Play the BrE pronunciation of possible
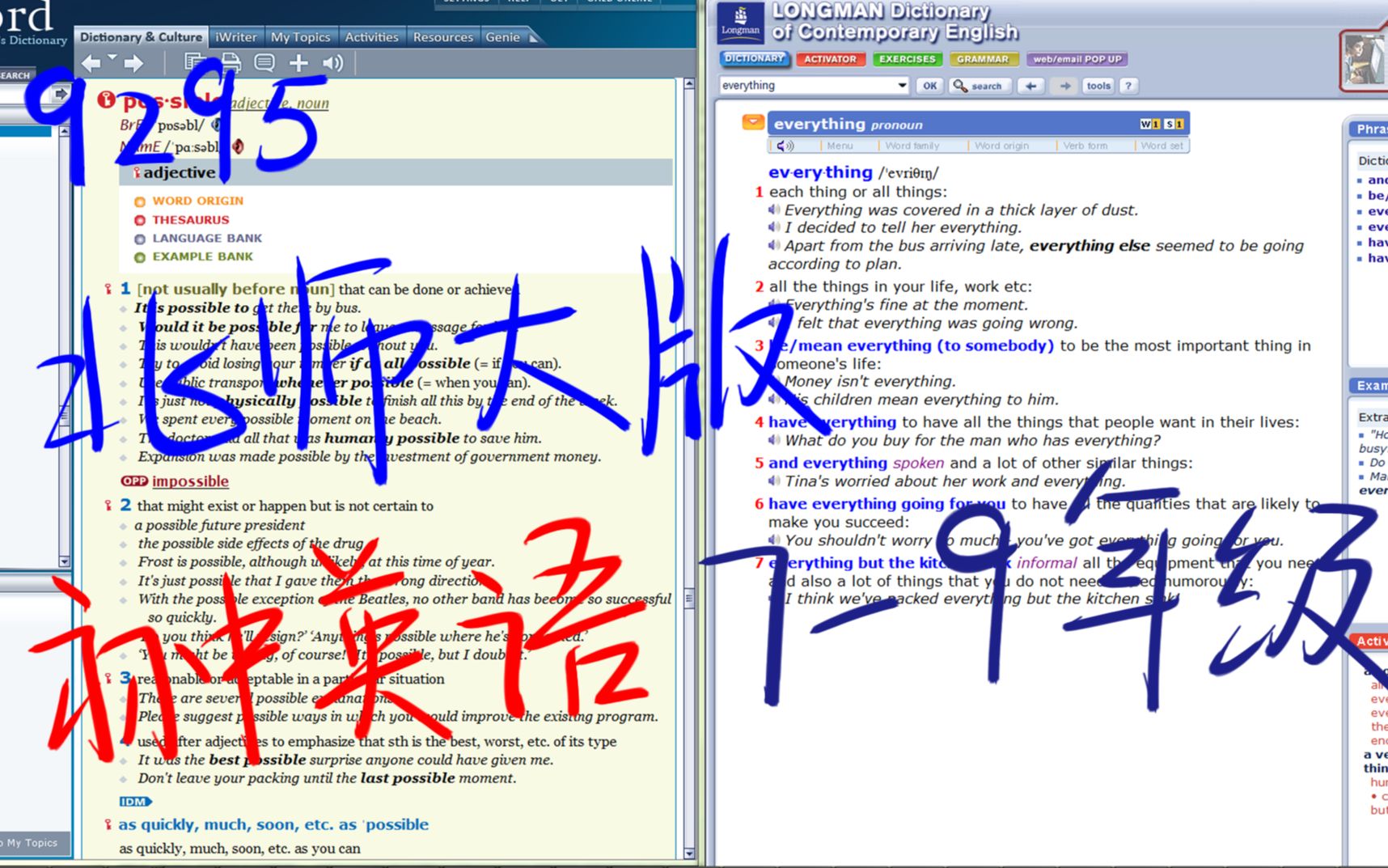This screenshot has width=1388, height=868. coord(216,125)
